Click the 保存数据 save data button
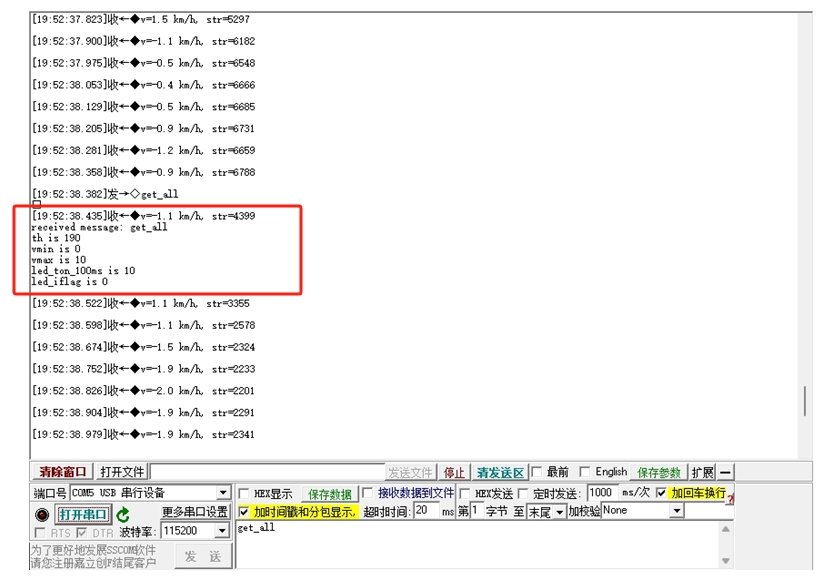This screenshot has width=818, height=580. click(329, 494)
